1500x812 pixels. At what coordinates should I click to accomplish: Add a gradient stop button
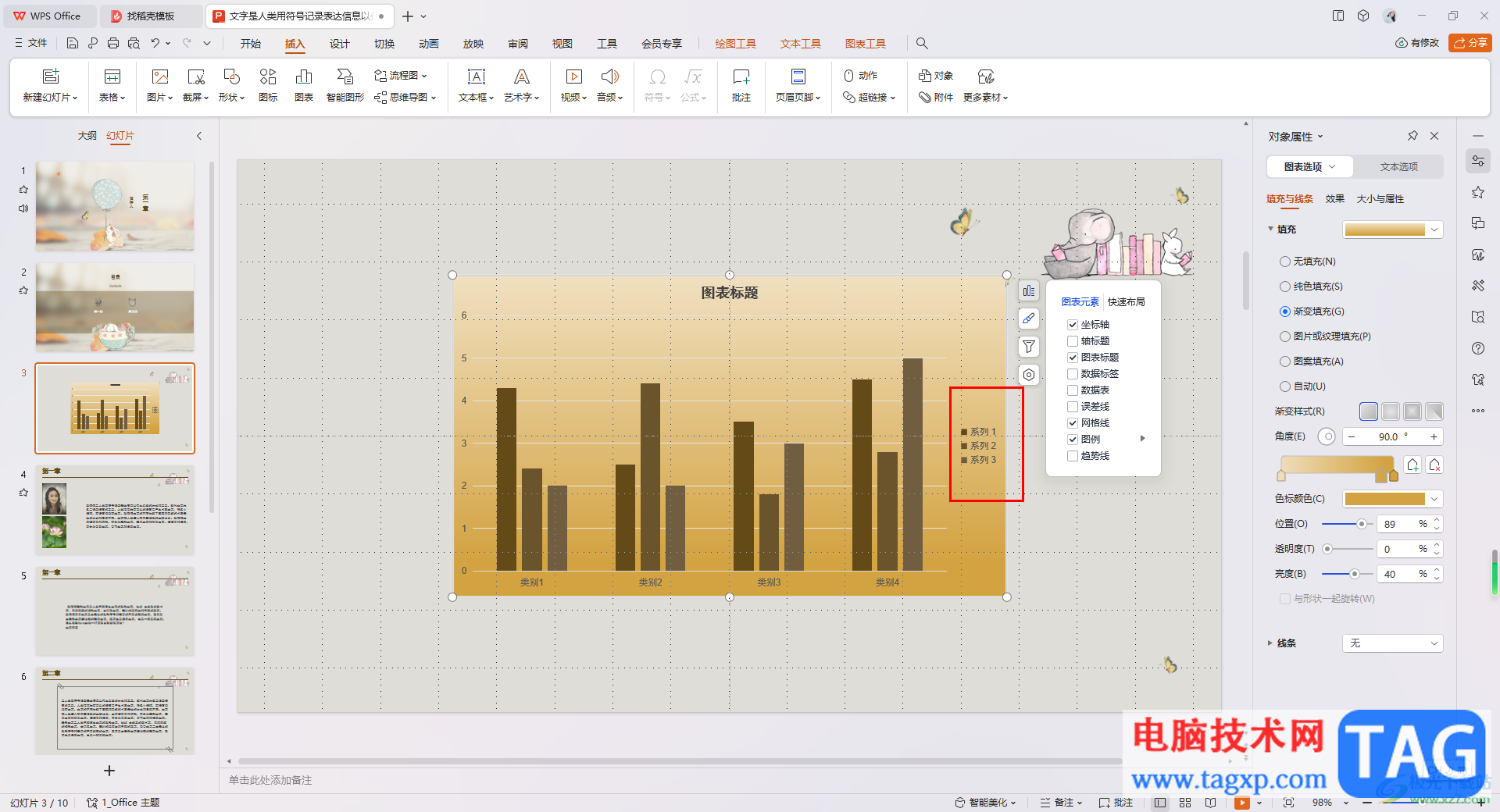click(1412, 465)
